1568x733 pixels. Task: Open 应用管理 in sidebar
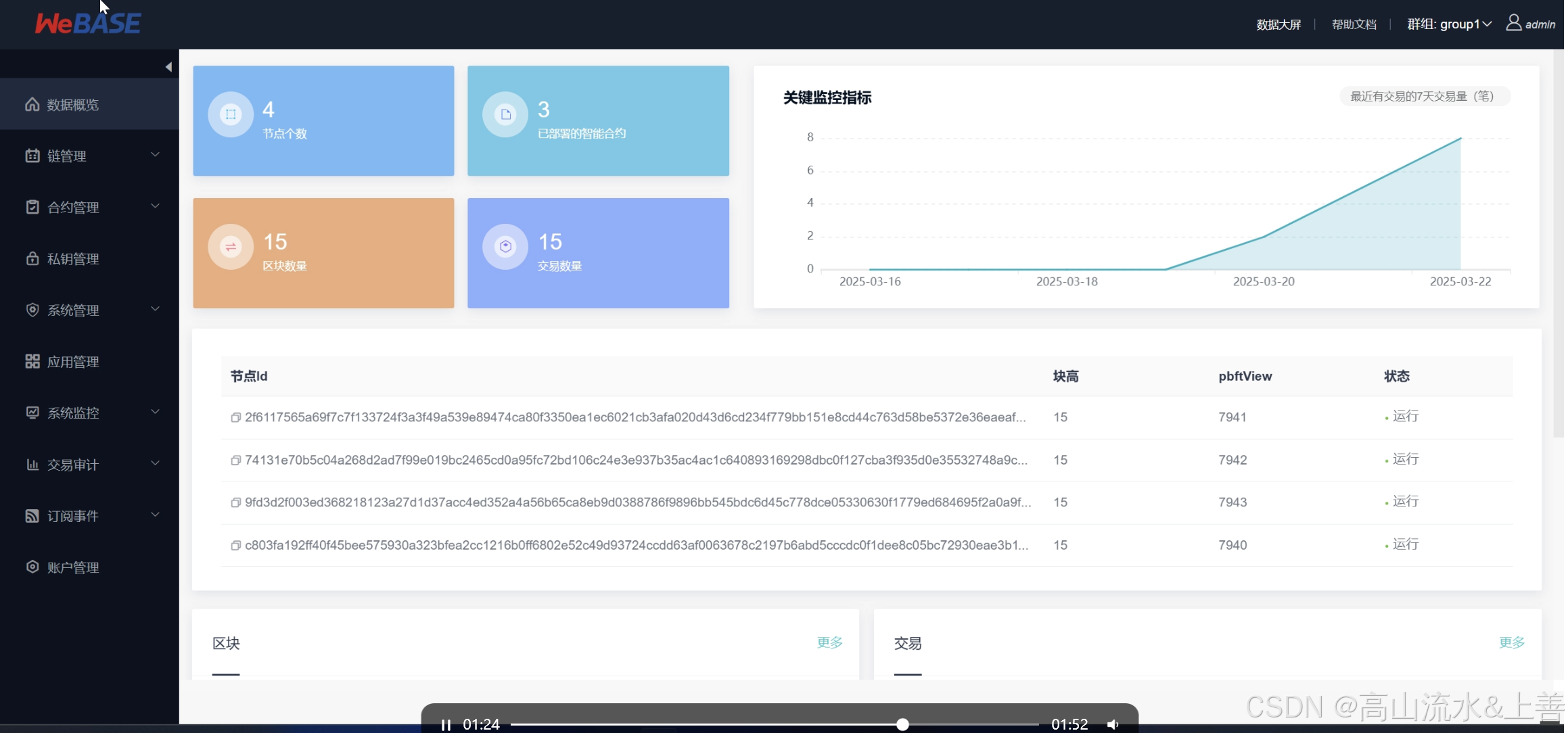coord(73,362)
